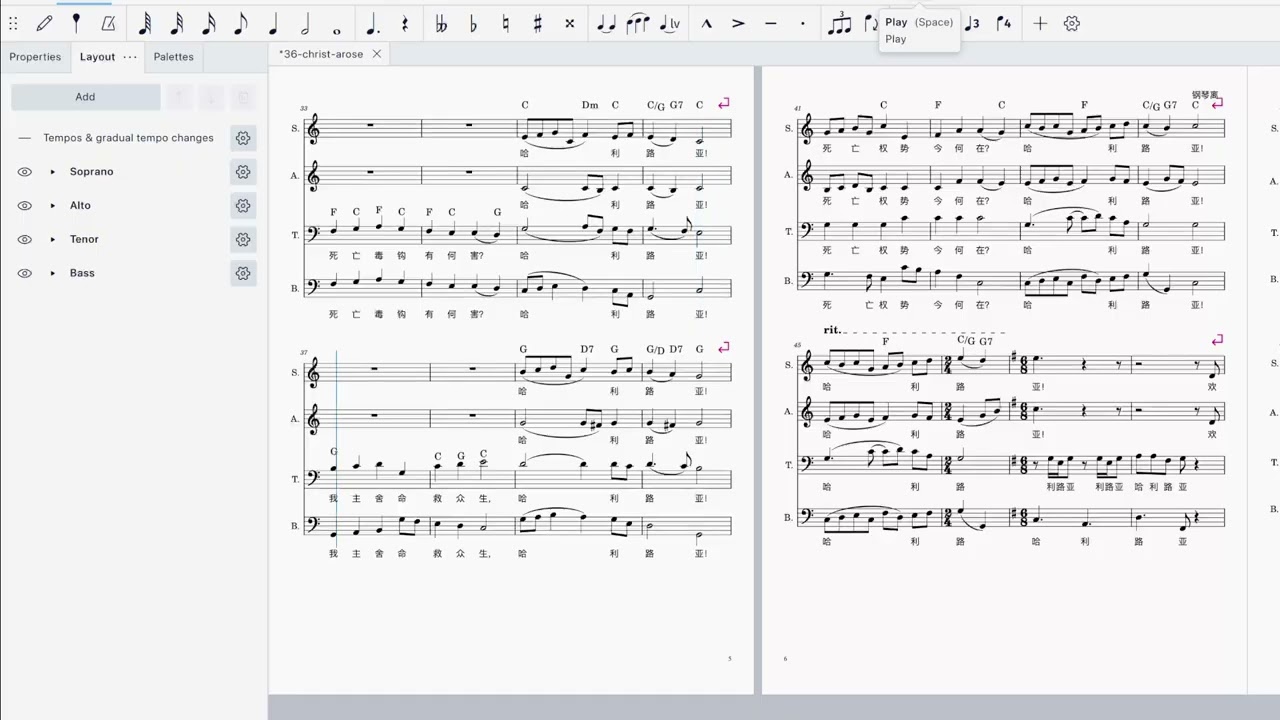This screenshot has height=720, width=1280.
Task: Select the quarter note duration
Action: [x=273, y=23]
